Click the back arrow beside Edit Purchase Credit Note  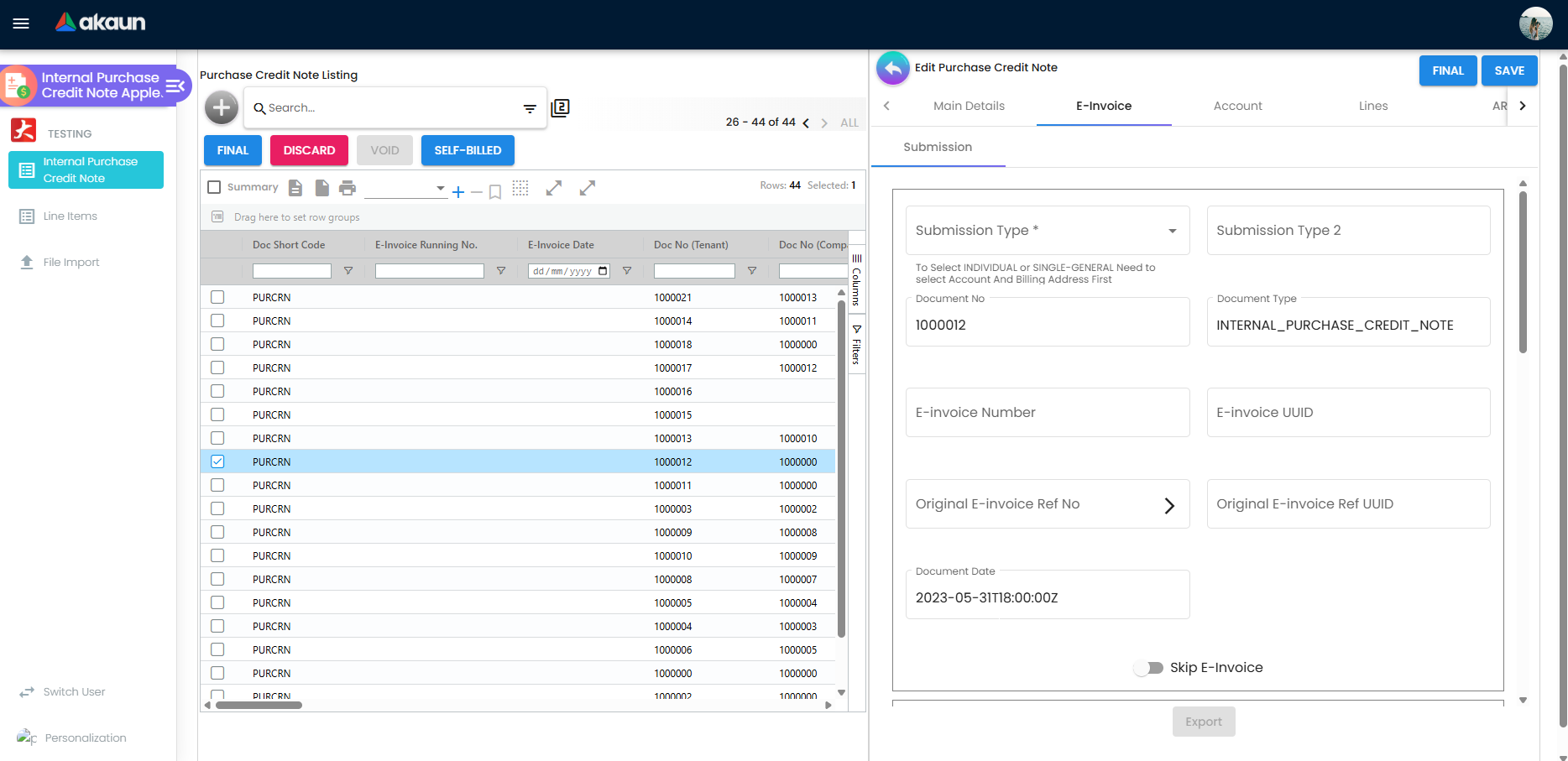coord(893,69)
